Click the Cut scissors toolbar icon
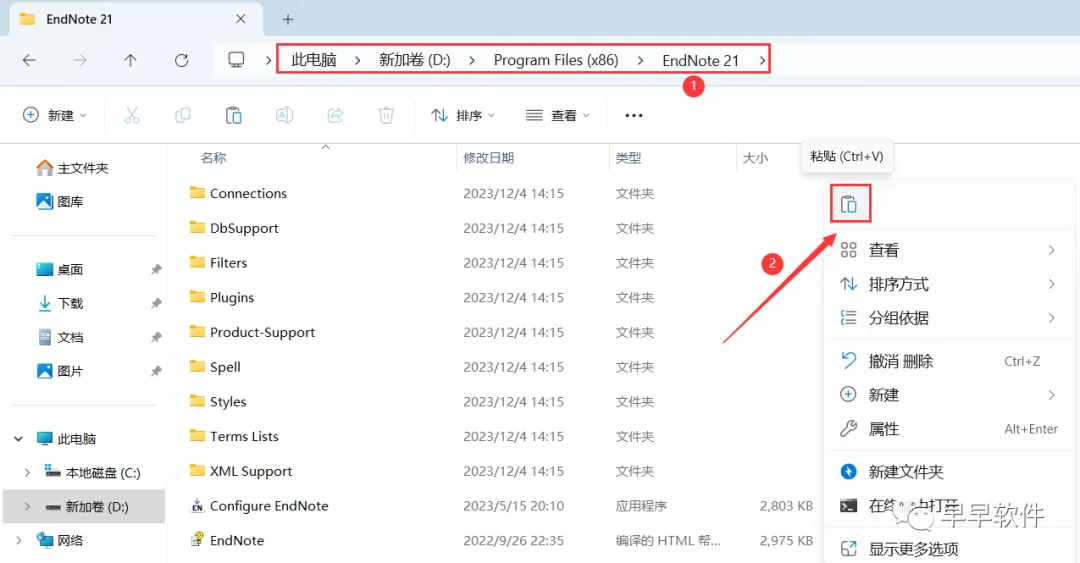This screenshot has height=563, width=1080. point(132,115)
